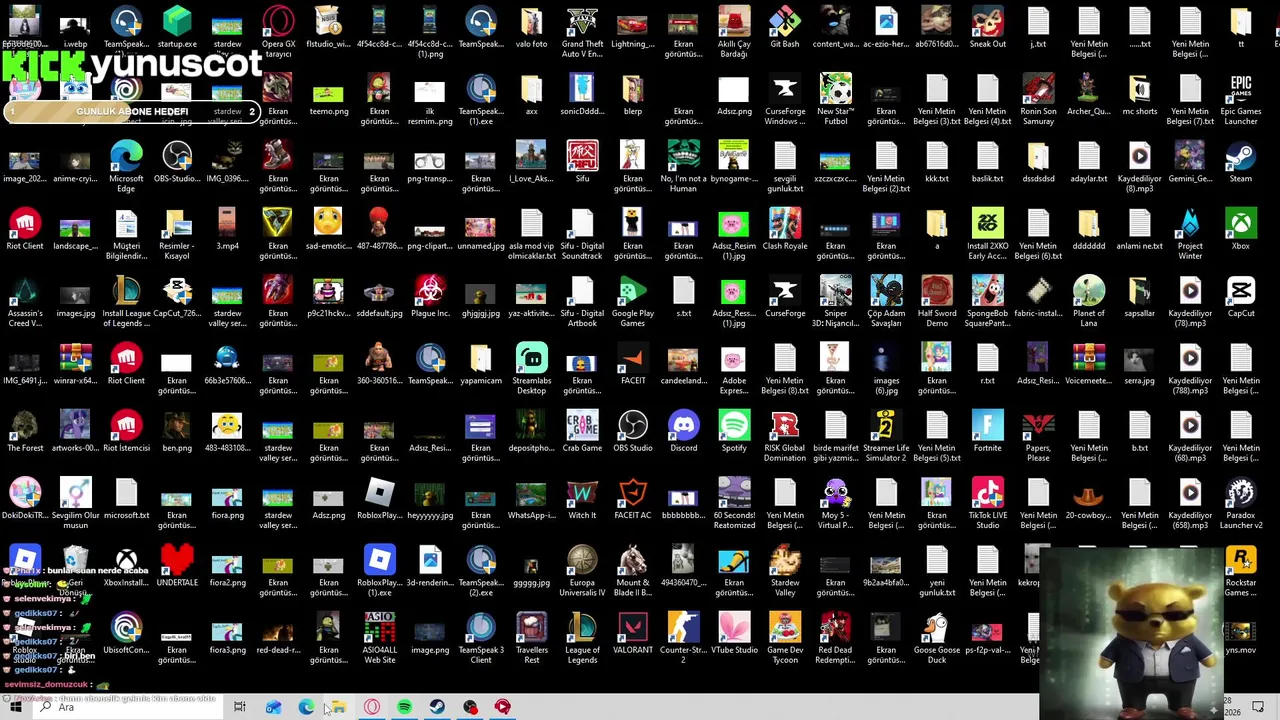Open Paradox Launcher v2 desktop icon
Screen dimensions: 1280x720
click(x=1240, y=503)
